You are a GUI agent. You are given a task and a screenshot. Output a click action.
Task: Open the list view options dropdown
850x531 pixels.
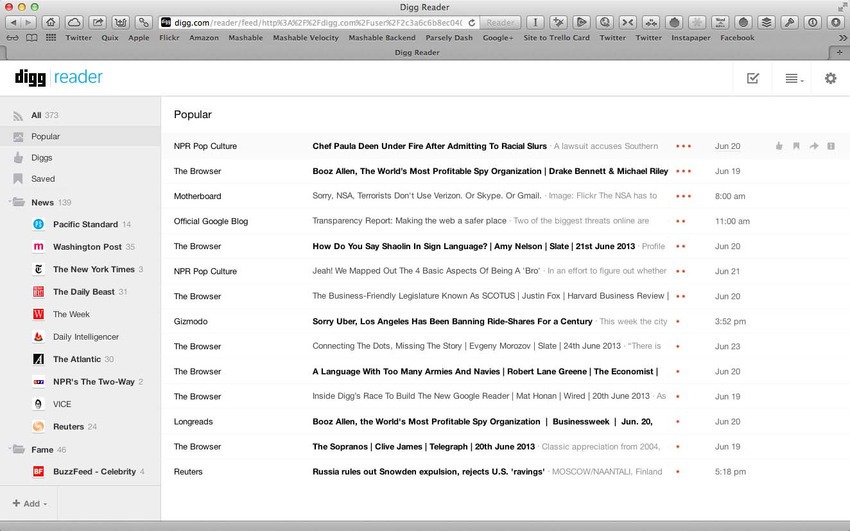pos(794,78)
